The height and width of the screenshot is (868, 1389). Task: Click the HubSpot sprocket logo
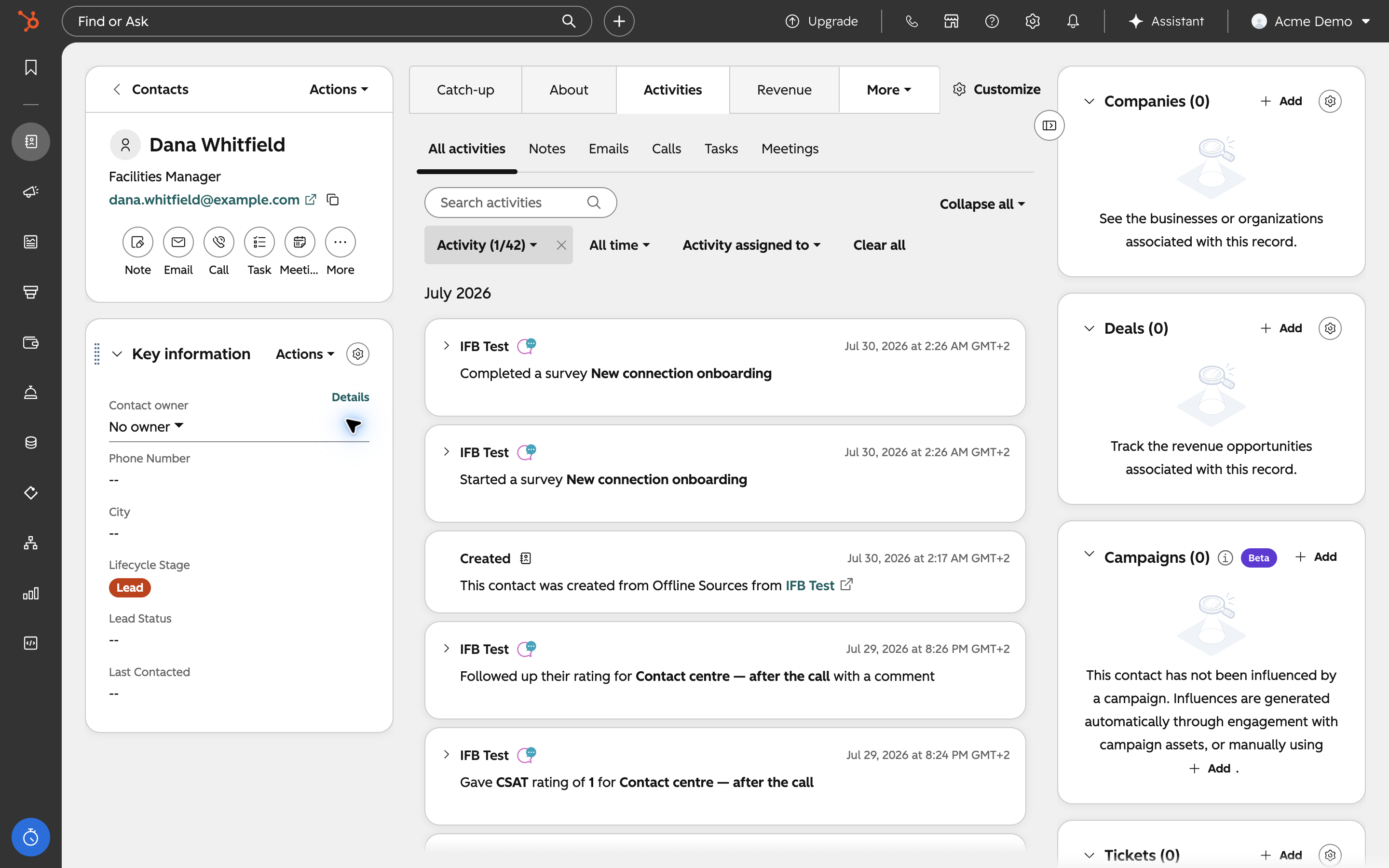pos(29,21)
